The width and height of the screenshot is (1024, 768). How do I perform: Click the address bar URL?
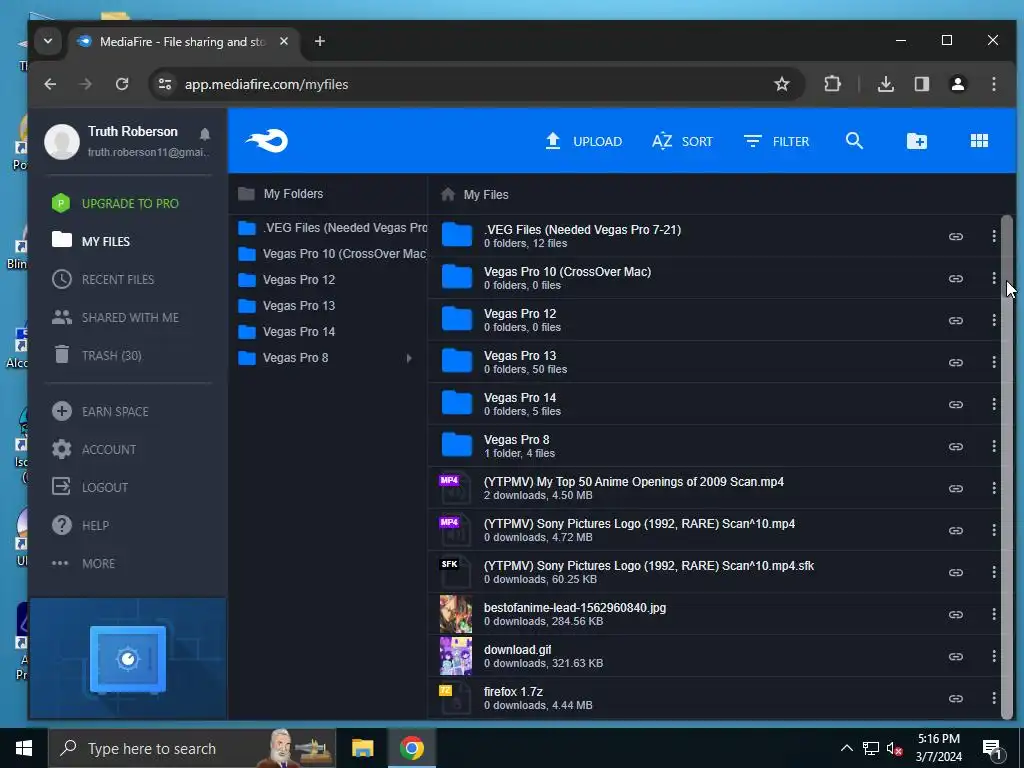pos(266,84)
